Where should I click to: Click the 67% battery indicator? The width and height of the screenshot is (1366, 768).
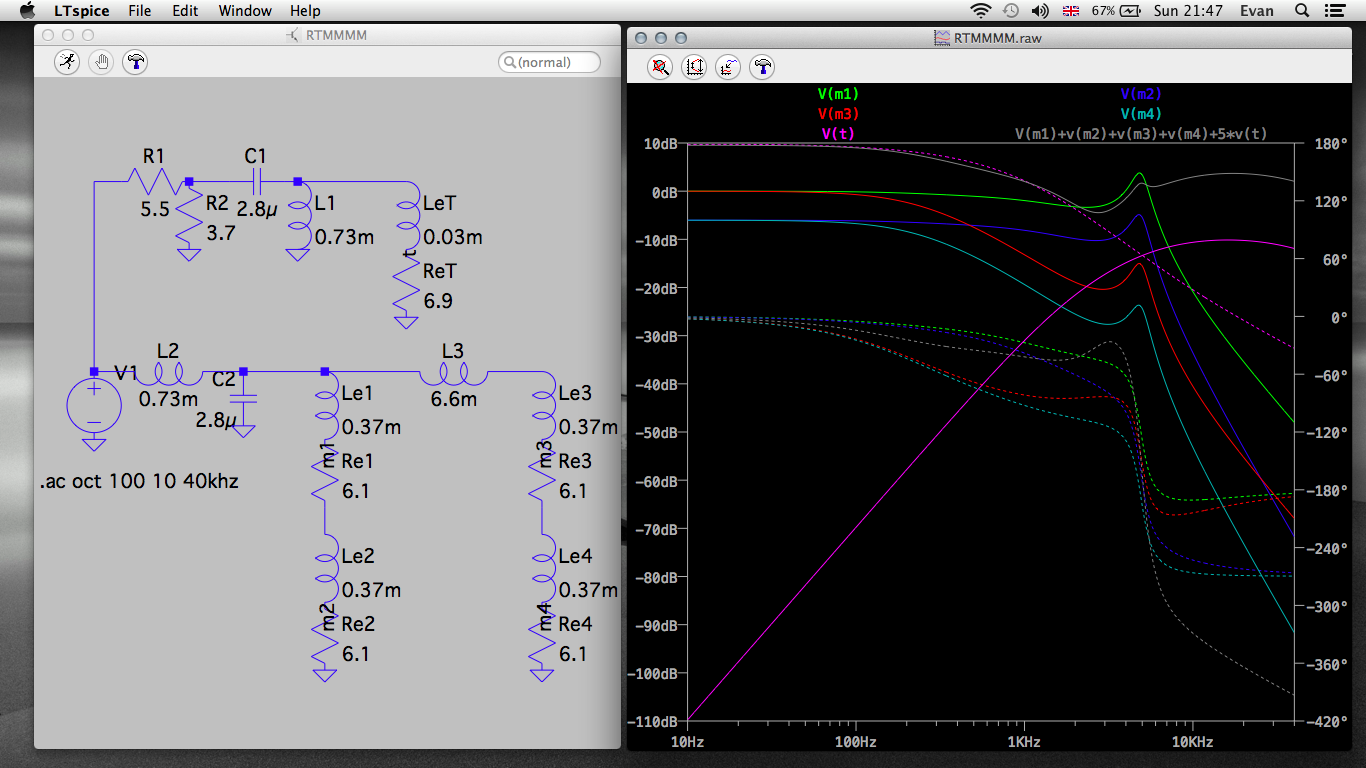pos(1115,11)
